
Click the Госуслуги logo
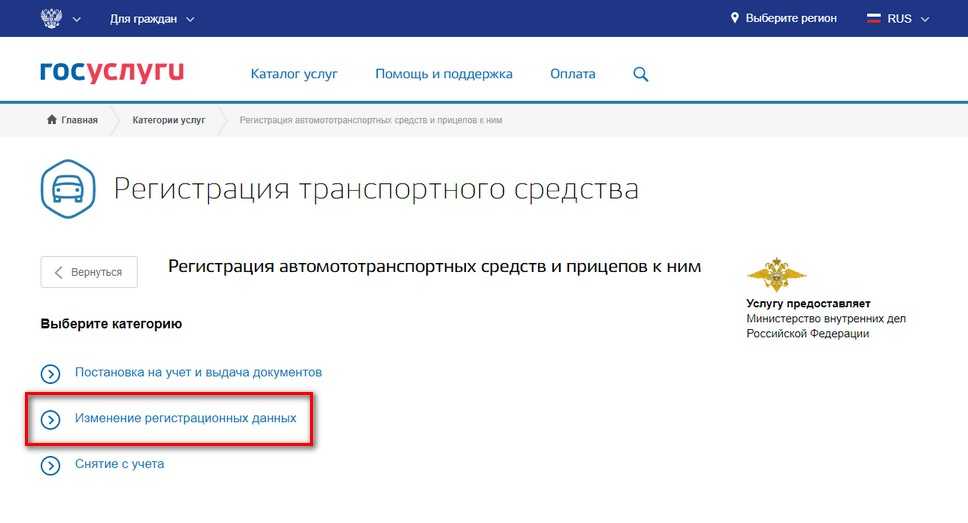click(112, 73)
